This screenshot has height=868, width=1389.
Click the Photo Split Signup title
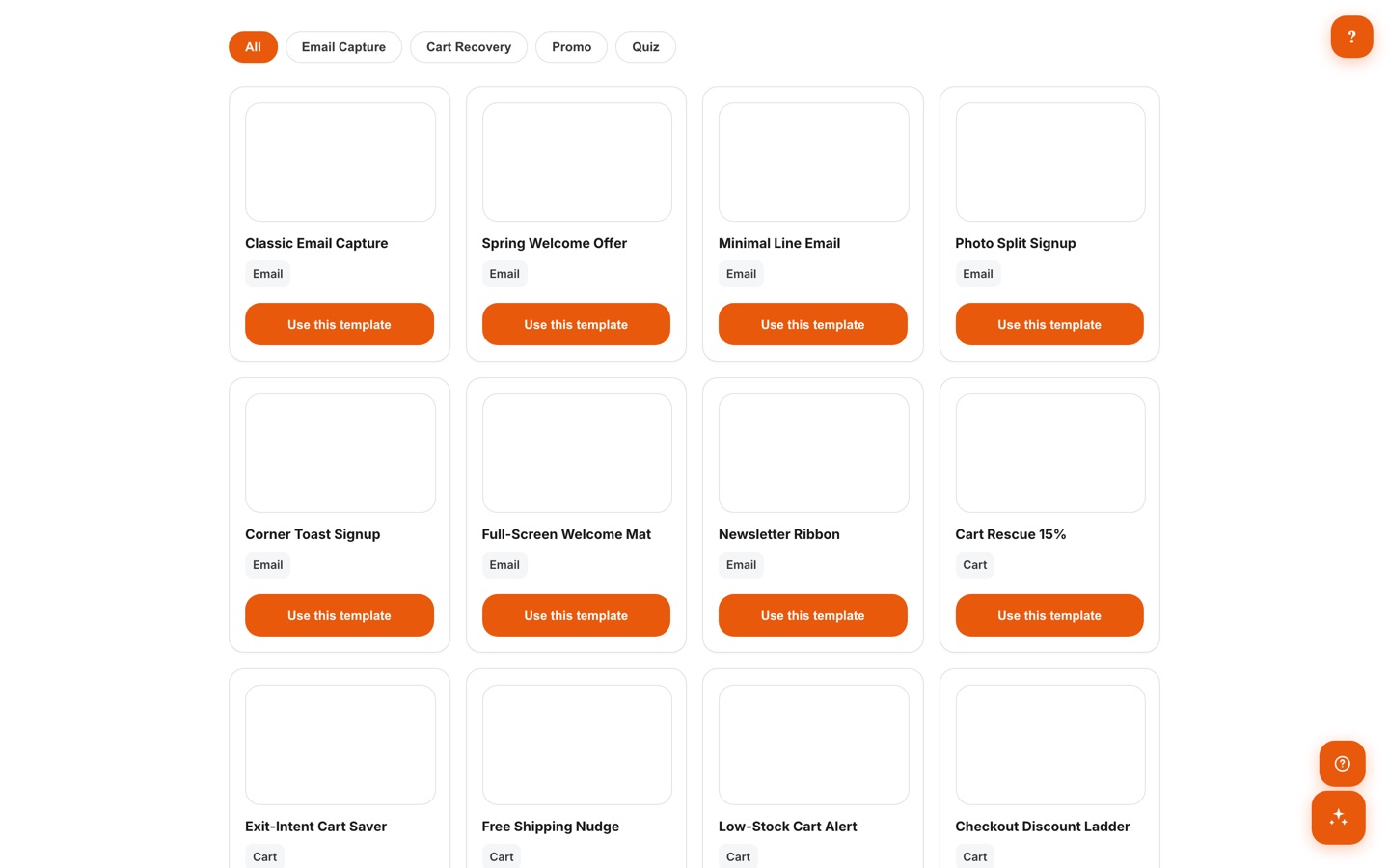point(1016,243)
